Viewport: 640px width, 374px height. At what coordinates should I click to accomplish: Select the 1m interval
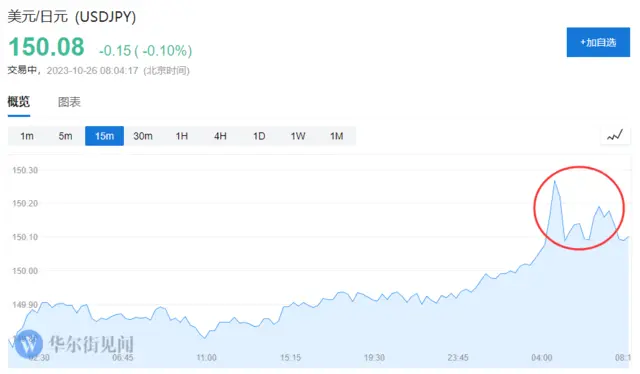pyautogui.click(x=27, y=136)
